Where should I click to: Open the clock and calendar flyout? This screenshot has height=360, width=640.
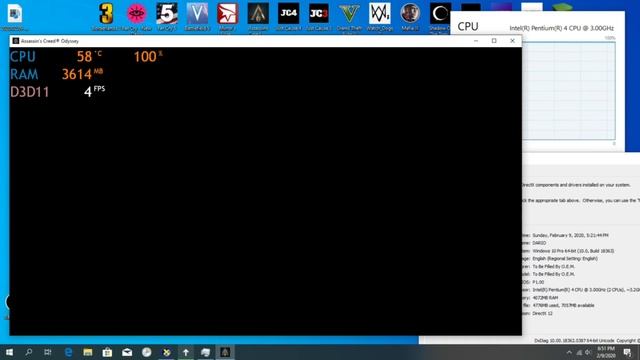[606, 352]
